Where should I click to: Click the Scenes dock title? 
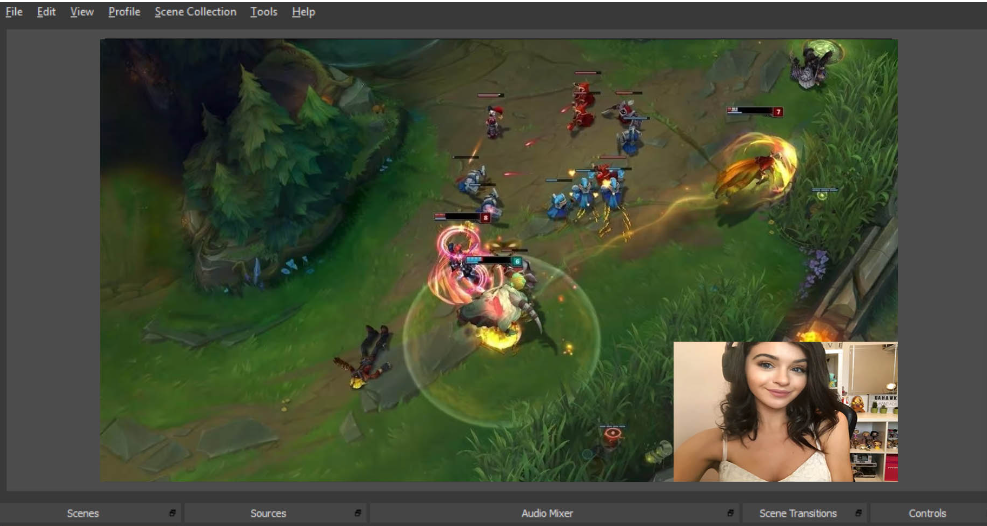[83, 513]
